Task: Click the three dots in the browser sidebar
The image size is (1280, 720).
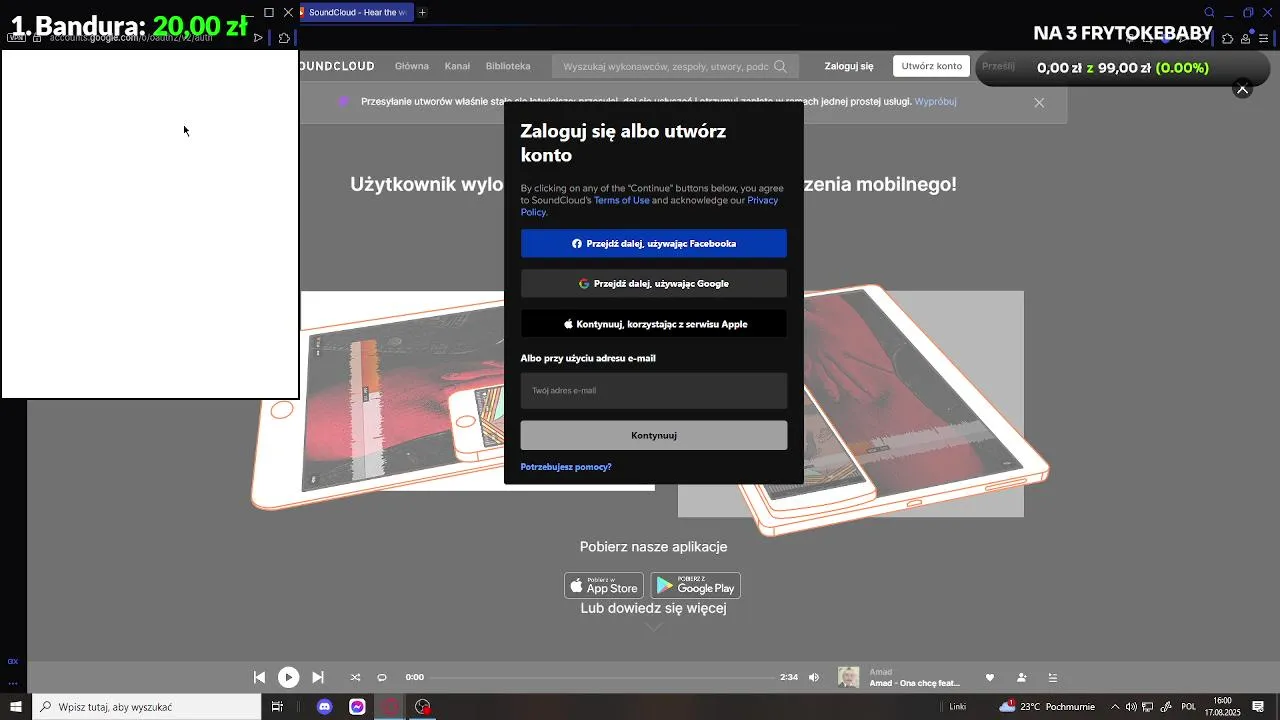Action: click(13, 683)
